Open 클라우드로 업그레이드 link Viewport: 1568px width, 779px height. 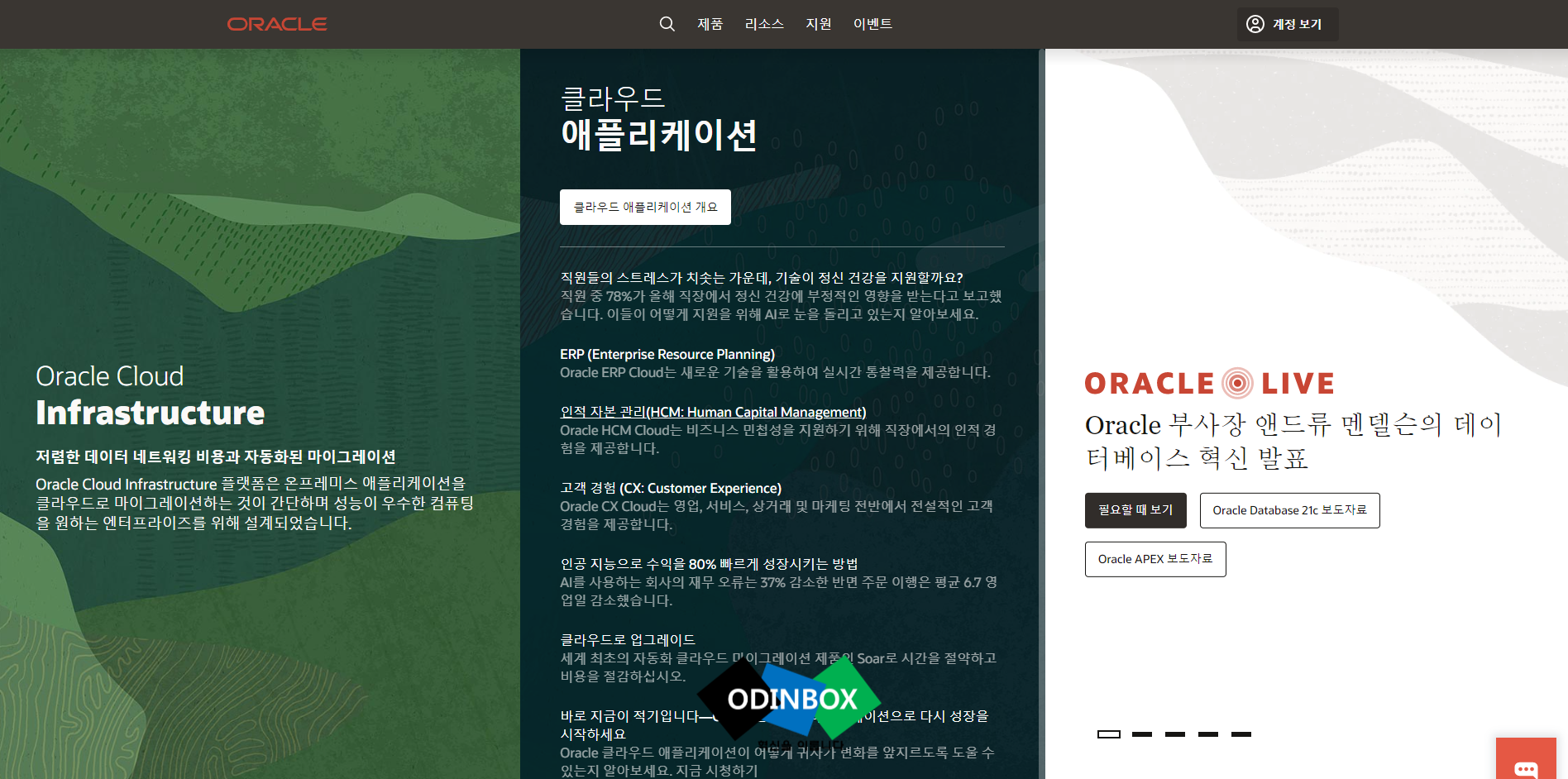coord(628,639)
